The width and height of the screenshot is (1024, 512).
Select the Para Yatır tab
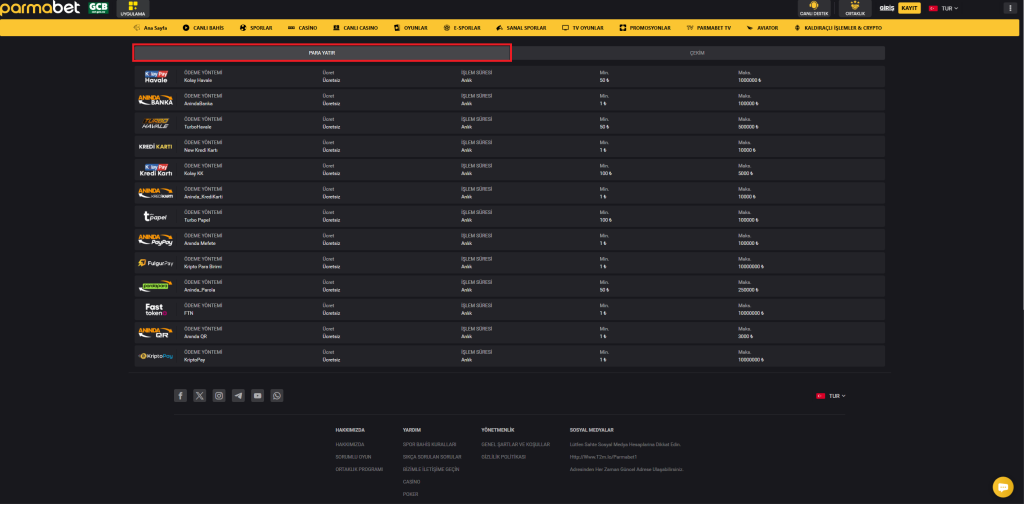322,52
